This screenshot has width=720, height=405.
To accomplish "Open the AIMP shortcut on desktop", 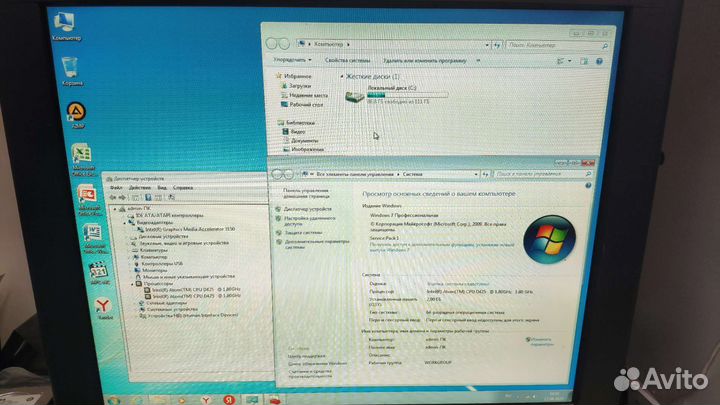I will coord(76,115).
